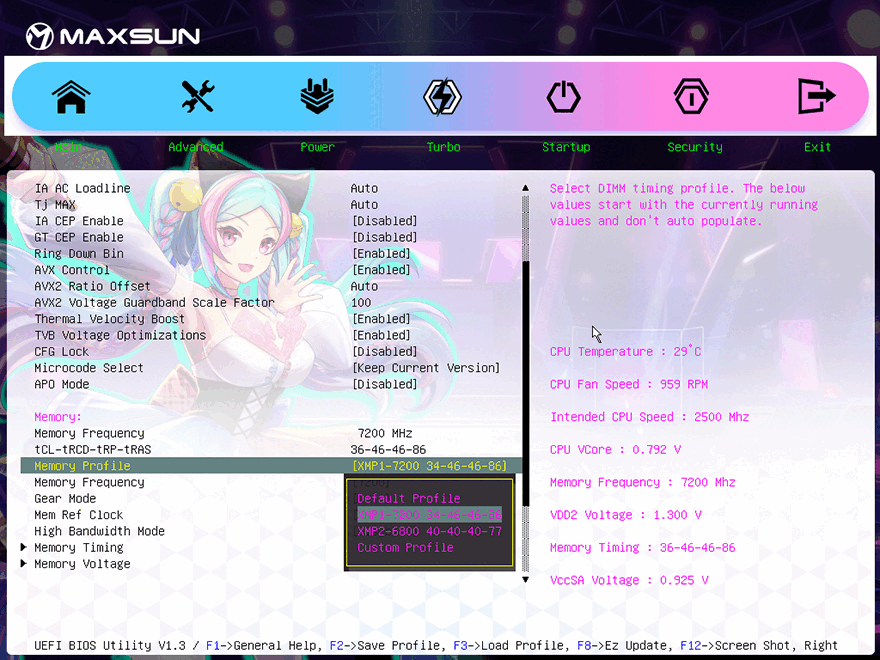The image size is (880, 660).
Task: Open Memory Profile XMP1-7200 value dropdown
Action: click(429, 466)
